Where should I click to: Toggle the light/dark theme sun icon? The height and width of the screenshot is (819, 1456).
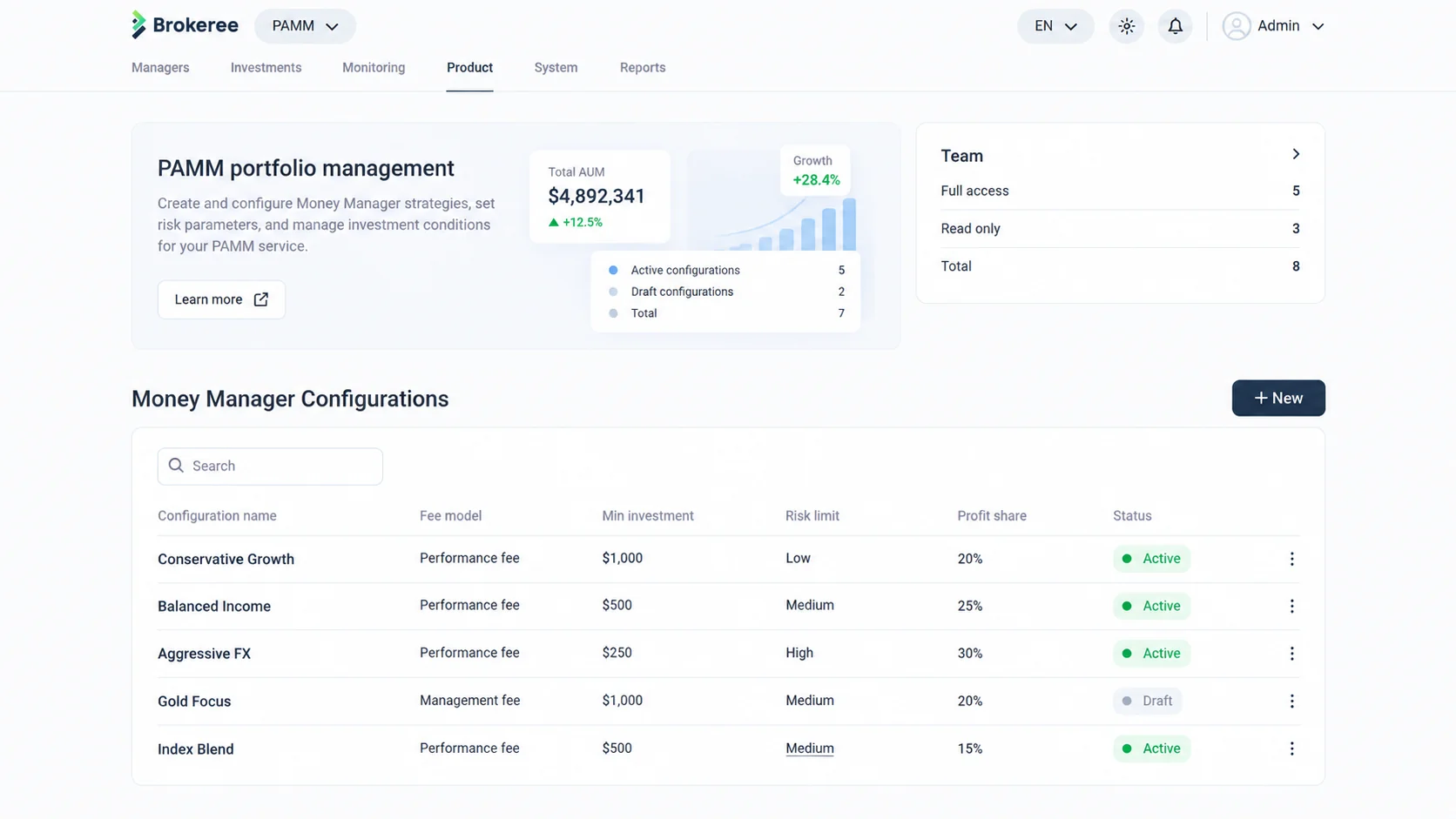(1126, 26)
